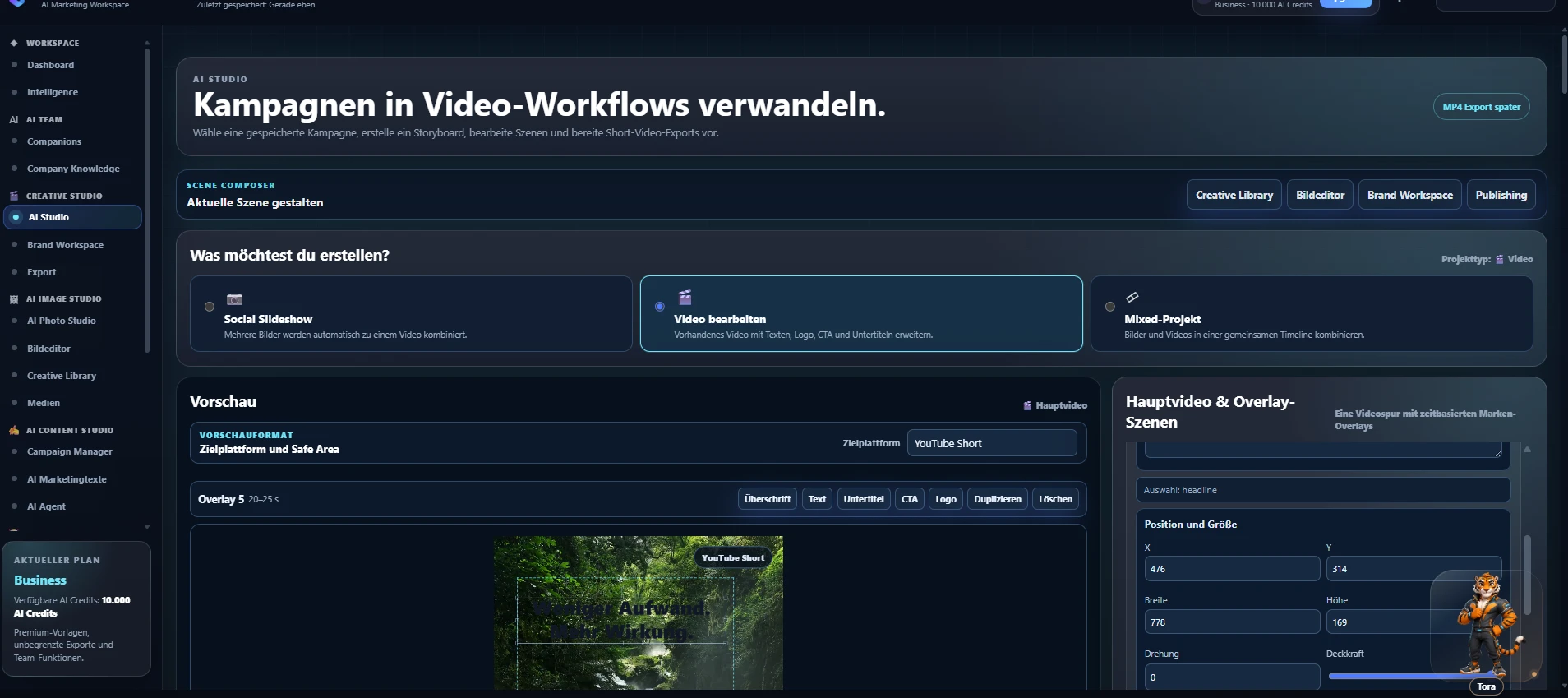1568x698 pixels.
Task: Add a Logo element to the overlay
Action: (x=946, y=499)
